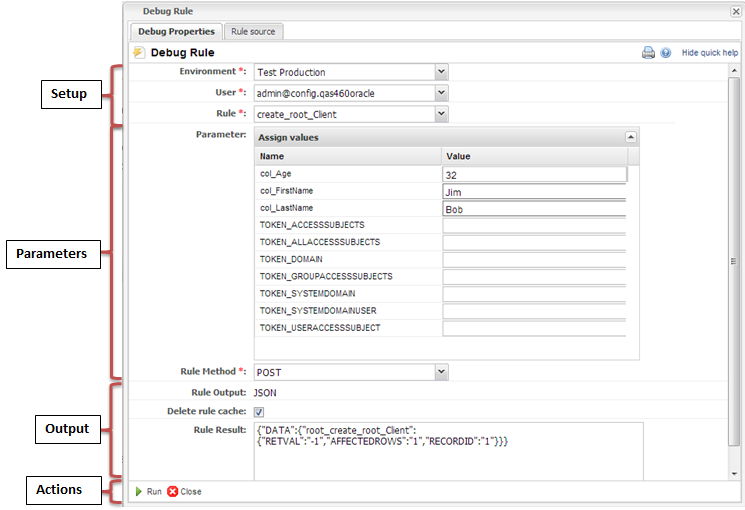The image size is (745, 510).
Task: Open the Rule dropdown arrow
Action: [441, 114]
